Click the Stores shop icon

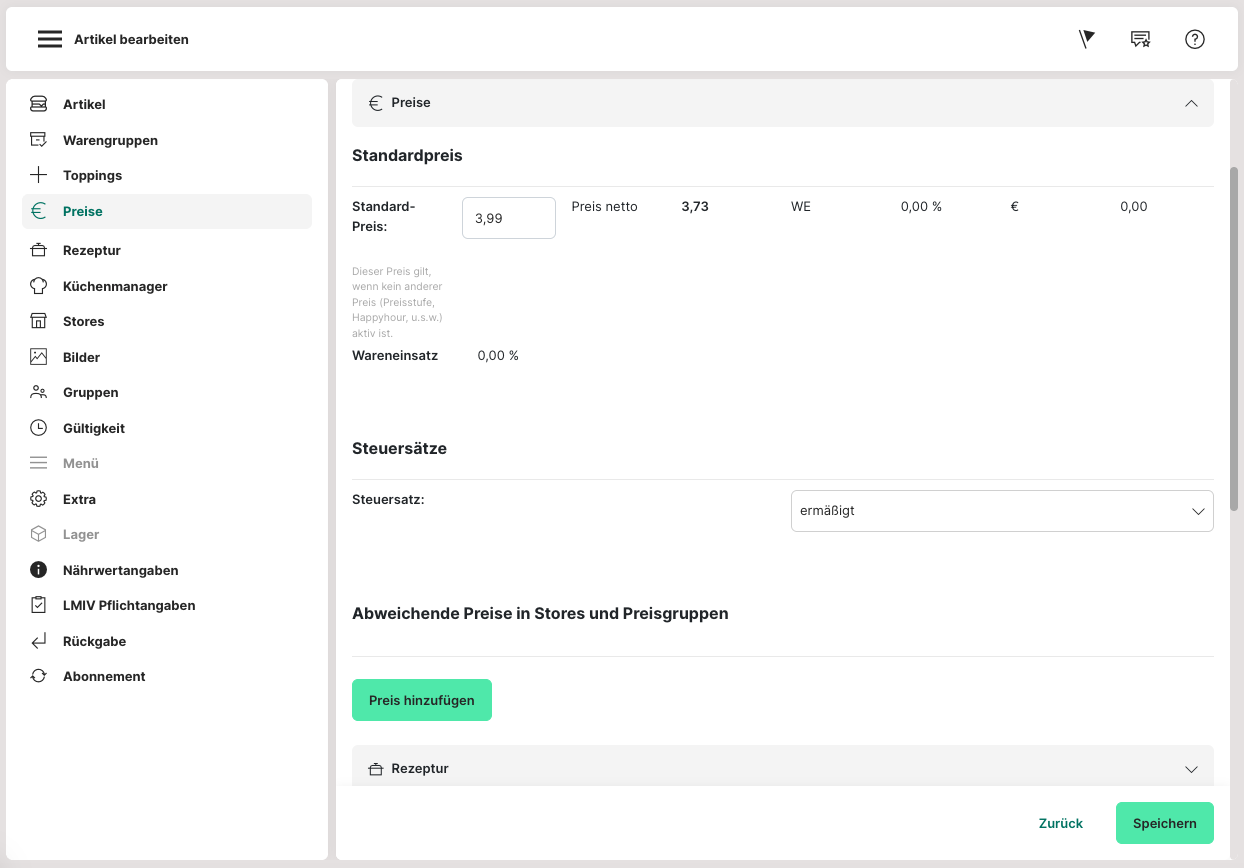click(x=38, y=321)
